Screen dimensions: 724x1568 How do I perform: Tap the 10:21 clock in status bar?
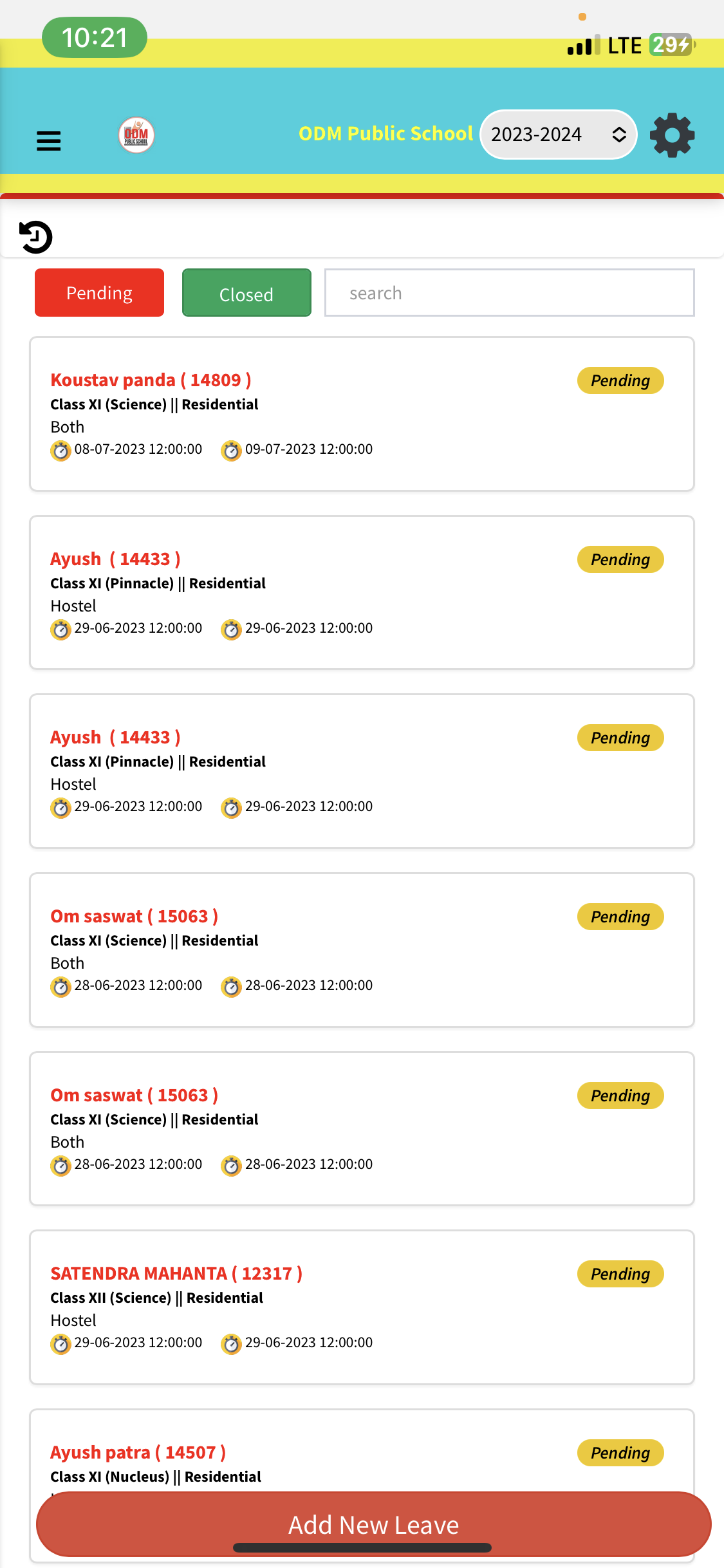click(x=95, y=37)
